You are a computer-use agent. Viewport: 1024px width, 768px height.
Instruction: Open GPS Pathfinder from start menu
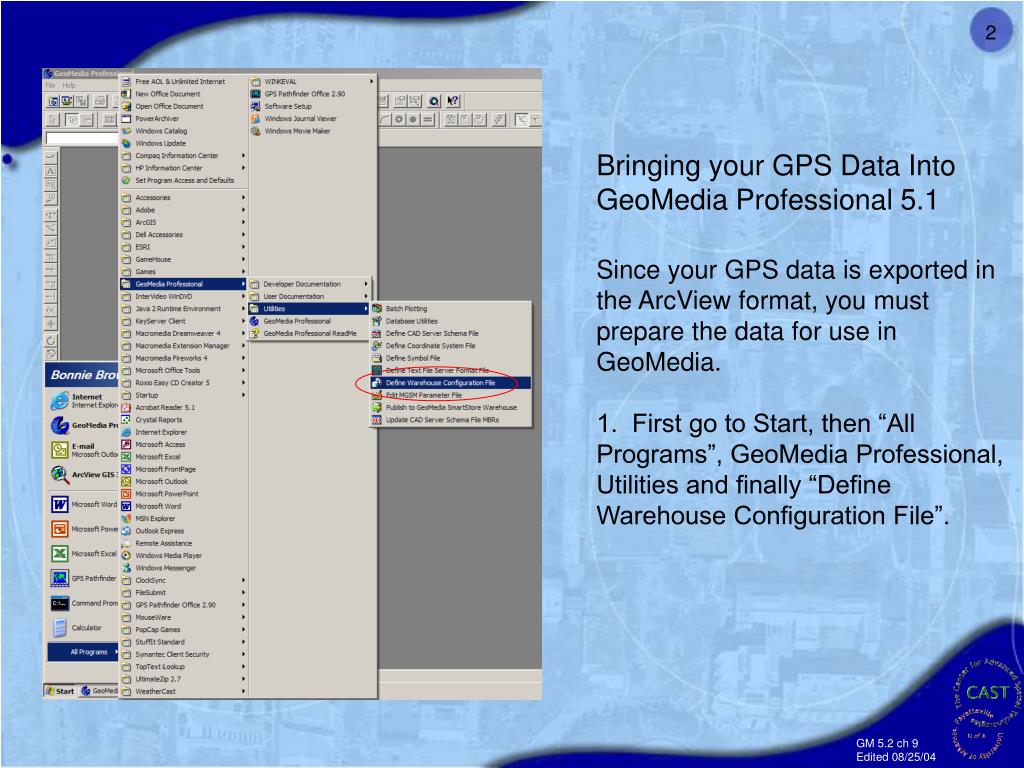(x=84, y=578)
